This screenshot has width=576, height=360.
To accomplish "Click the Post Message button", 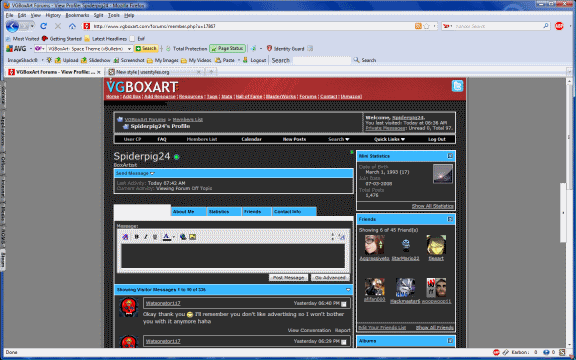I will pos(288,278).
